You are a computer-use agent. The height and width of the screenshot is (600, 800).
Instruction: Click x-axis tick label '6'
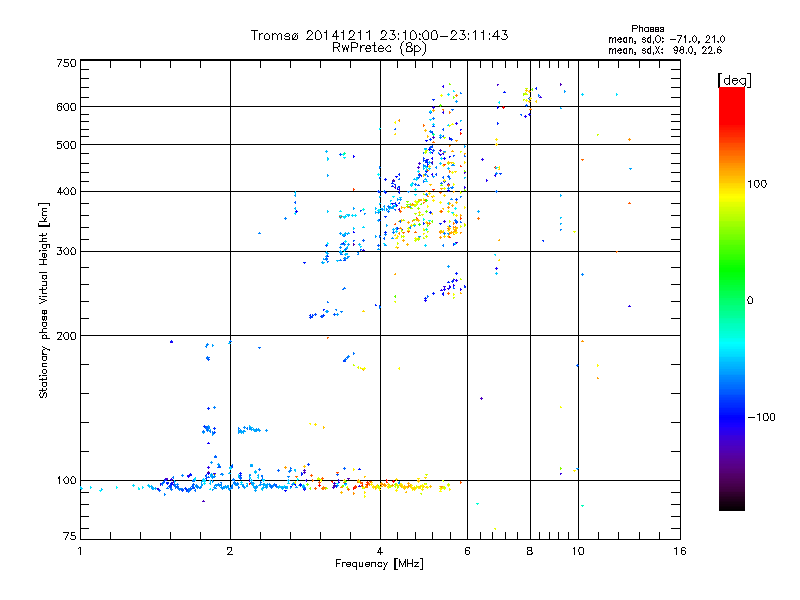tap(467, 551)
